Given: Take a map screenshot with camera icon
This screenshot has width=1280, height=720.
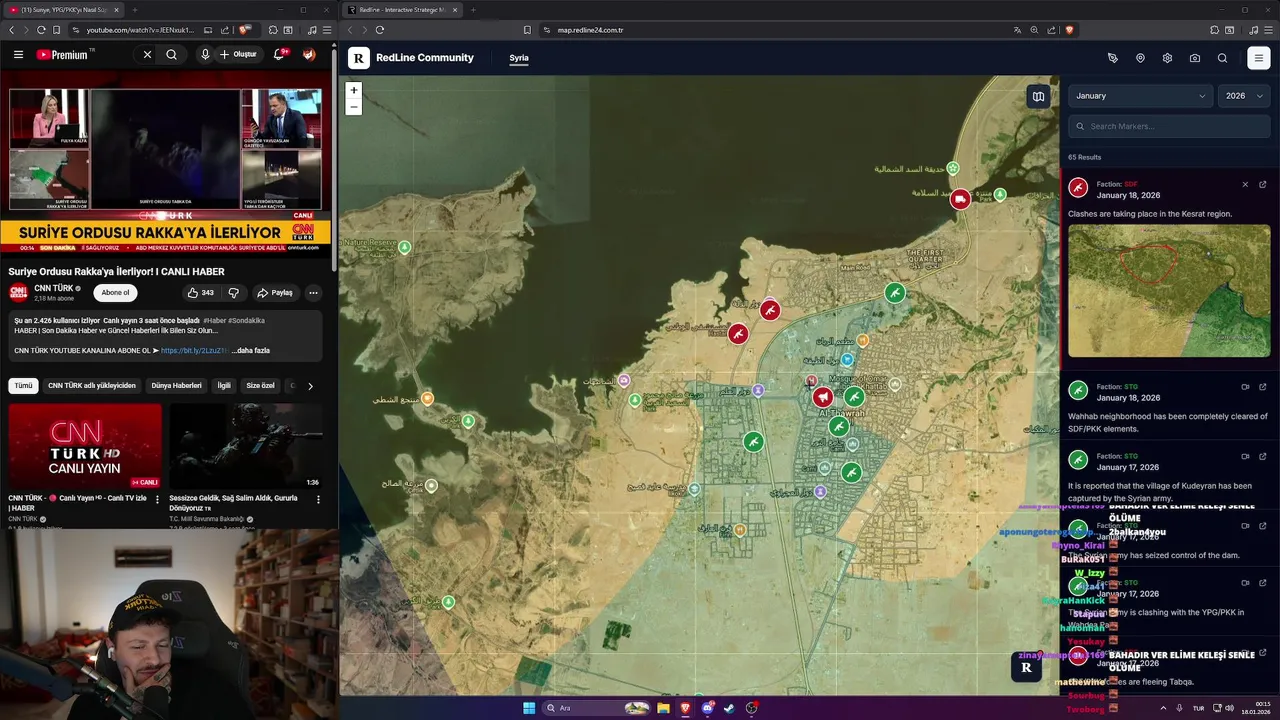Looking at the screenshot, I should click(1195, 58).
